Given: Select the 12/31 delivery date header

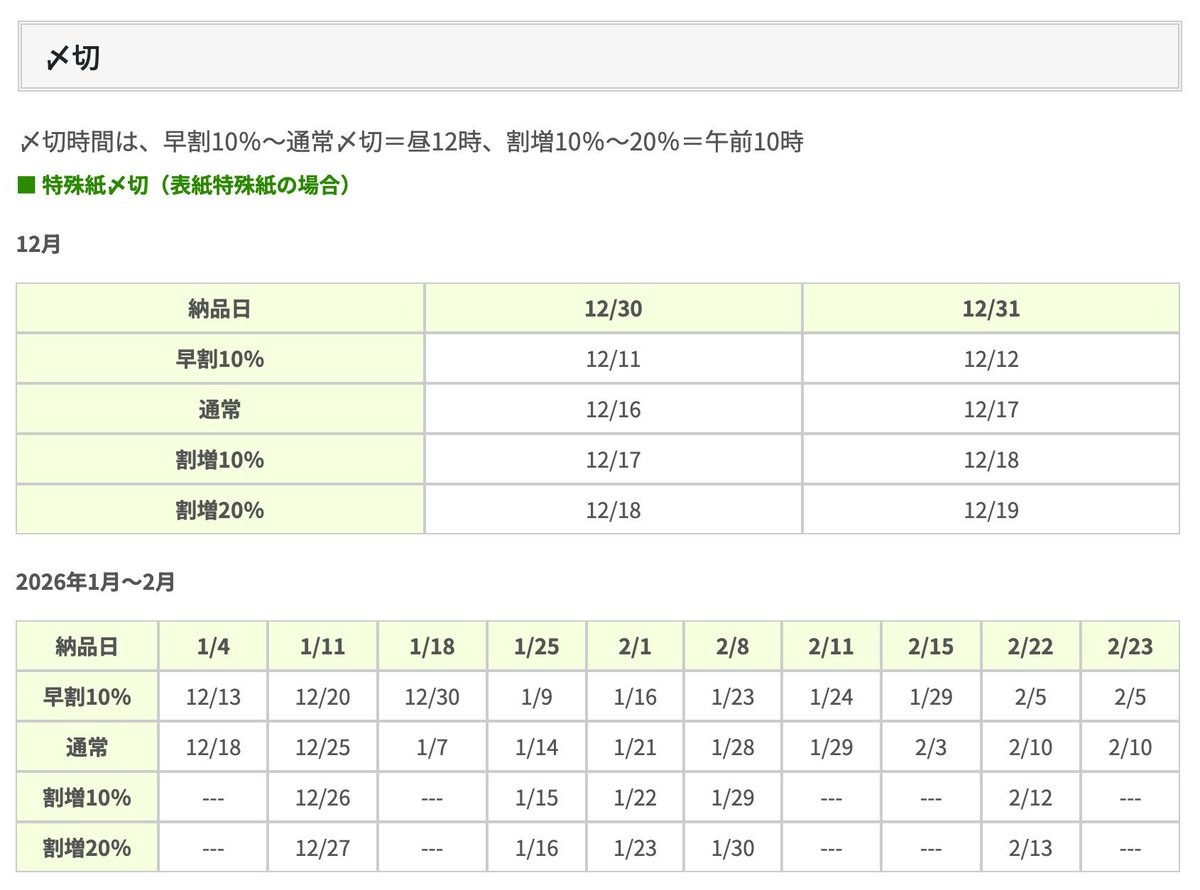Looking at the screenshot, I should click(991, 309).
